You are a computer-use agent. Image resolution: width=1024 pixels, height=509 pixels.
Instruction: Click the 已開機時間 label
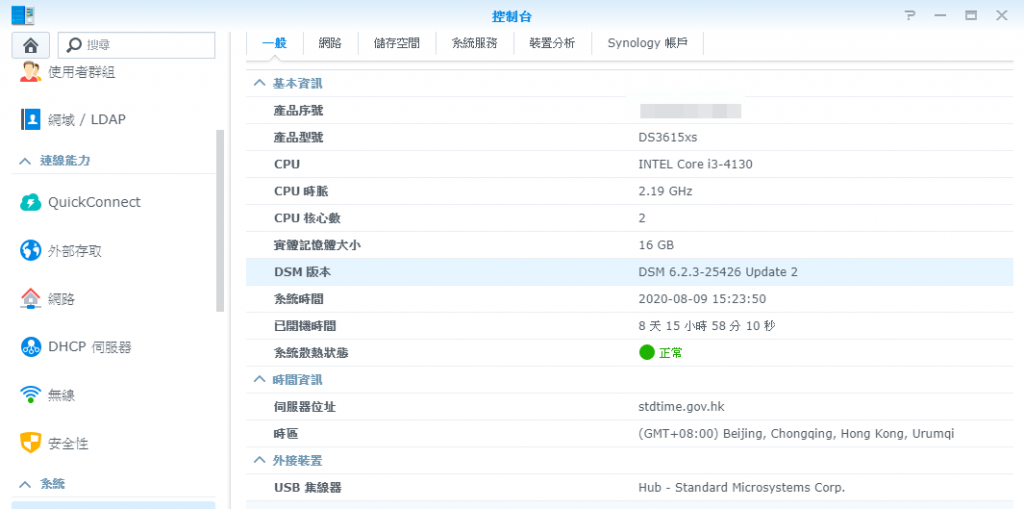point(305,326)
